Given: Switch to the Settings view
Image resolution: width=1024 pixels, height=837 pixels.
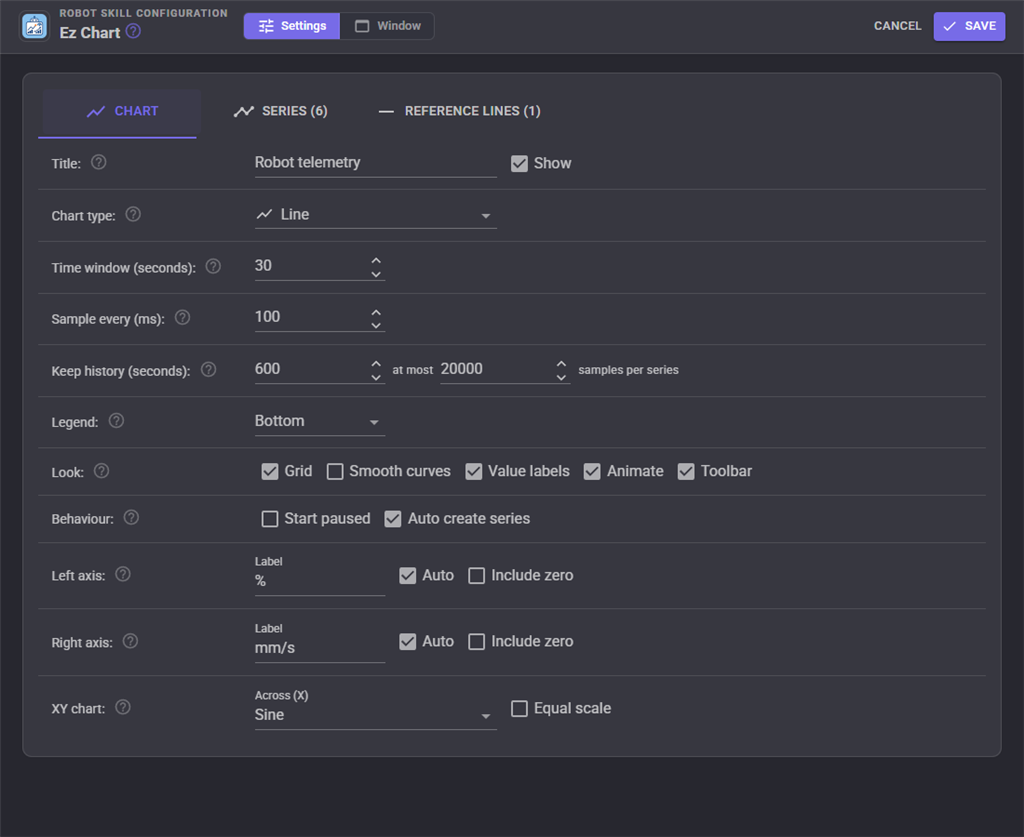Looking at the screenshot, I should (292, 26).
